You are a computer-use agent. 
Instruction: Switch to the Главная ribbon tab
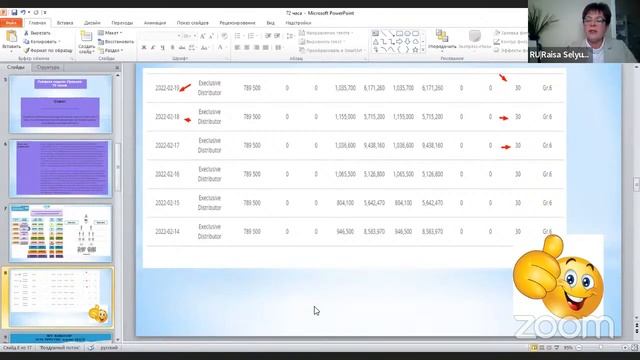click(37, 23)
